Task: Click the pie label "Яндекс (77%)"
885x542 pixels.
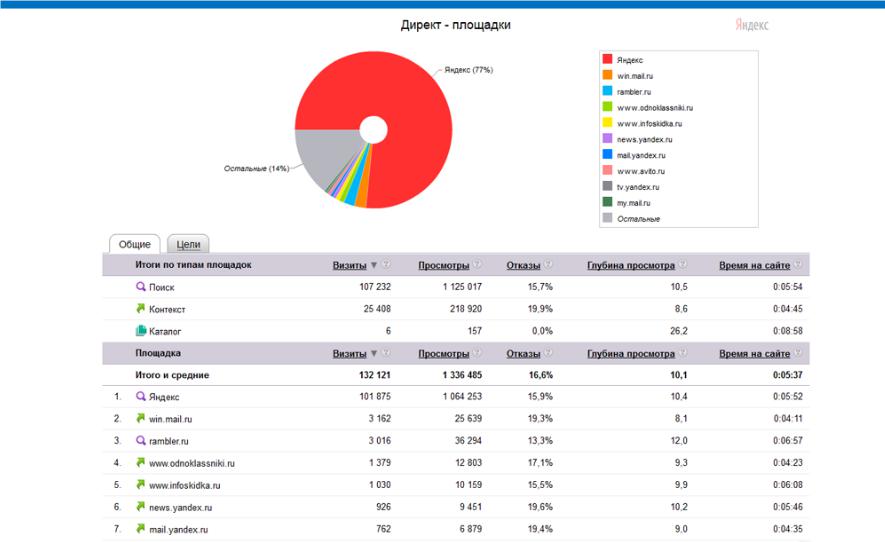Action: [468, 70]
